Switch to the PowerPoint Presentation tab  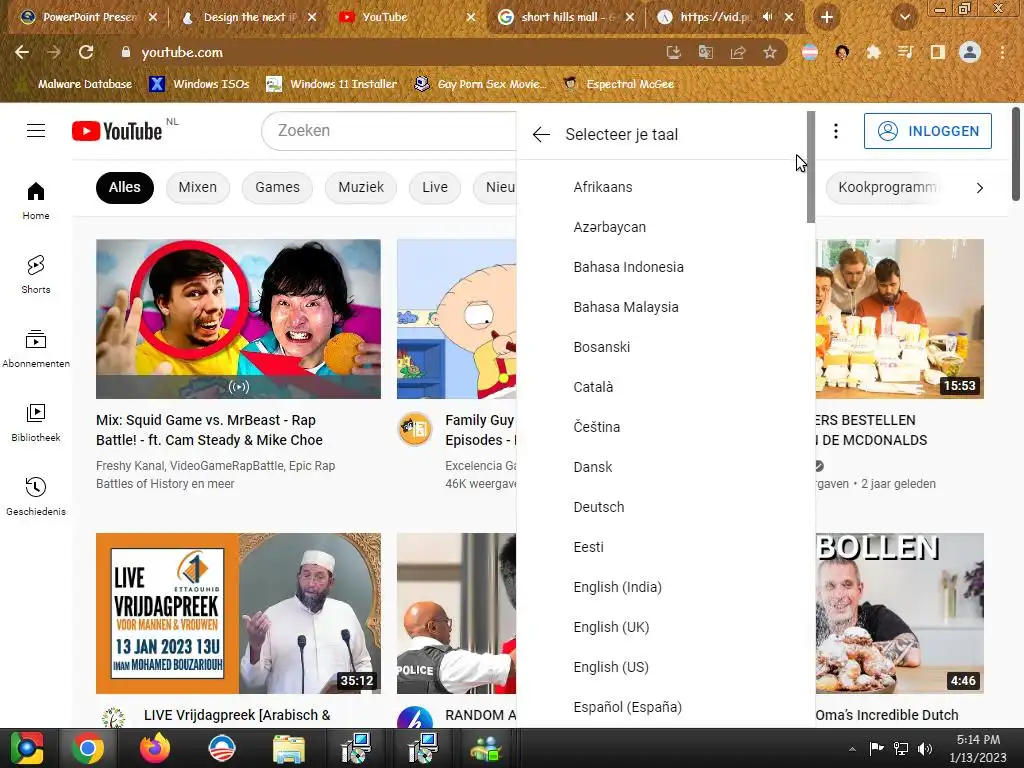coord(88,17)
